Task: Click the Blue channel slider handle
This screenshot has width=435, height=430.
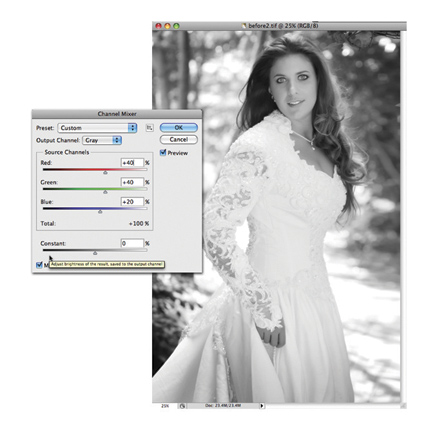Action: (x=100, y=212)
